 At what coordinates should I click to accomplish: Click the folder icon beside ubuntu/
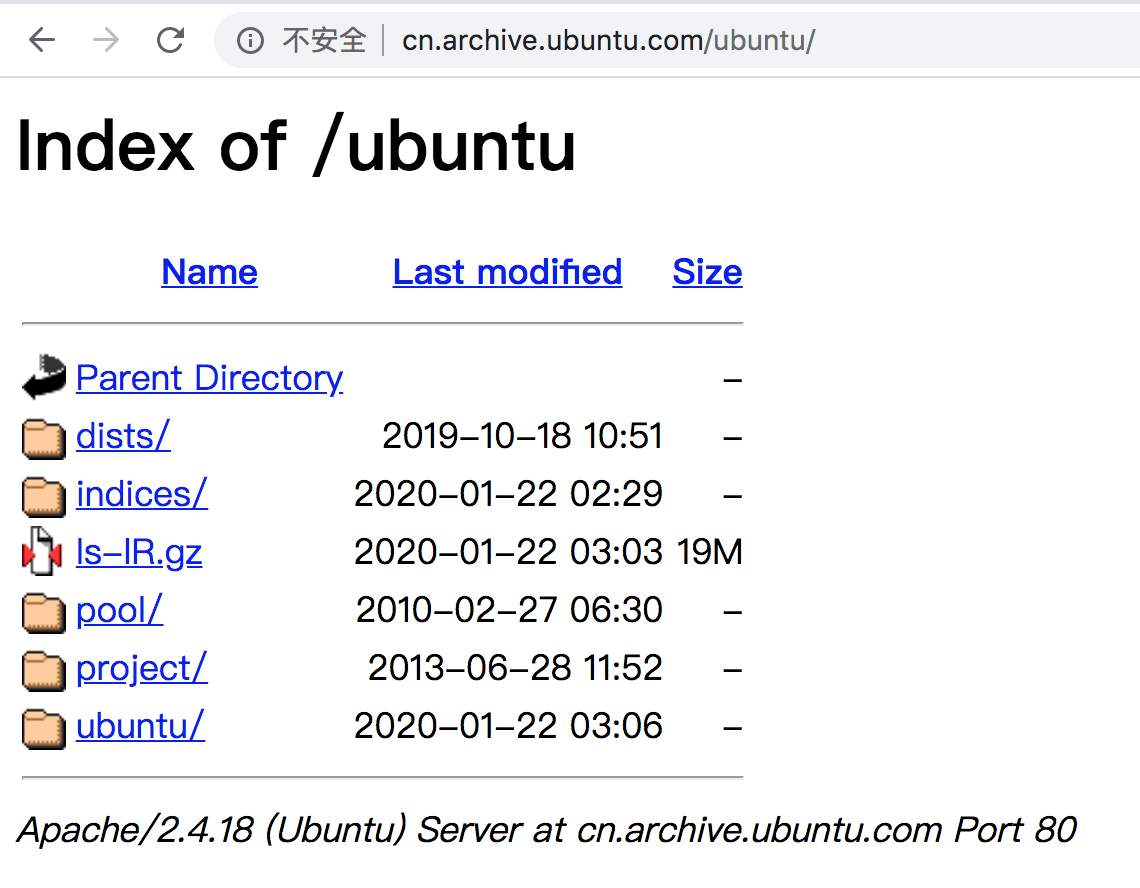(x=43, y=727)
